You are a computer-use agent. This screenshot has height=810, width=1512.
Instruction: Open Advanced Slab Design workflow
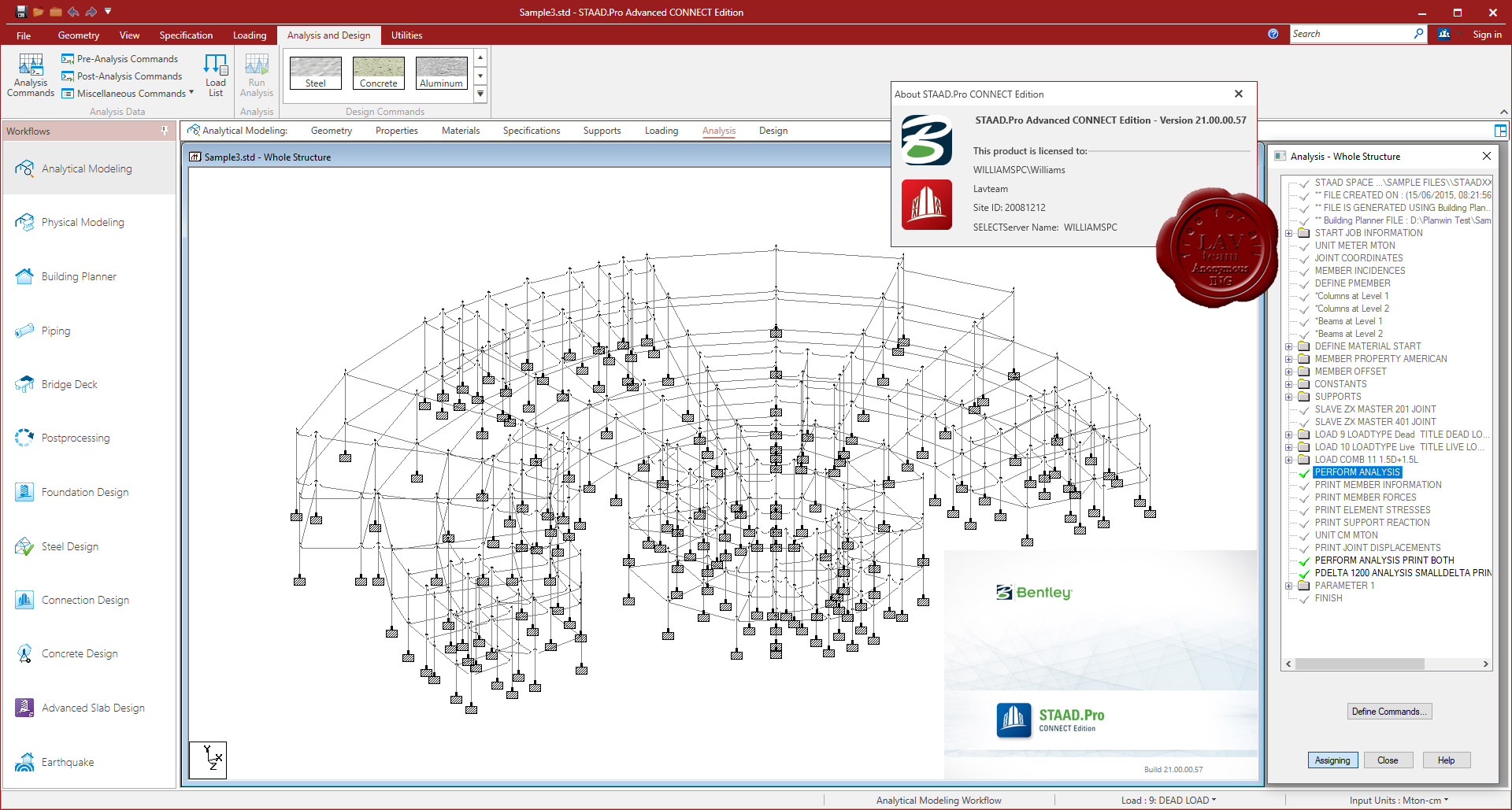[x=88, y=708]
